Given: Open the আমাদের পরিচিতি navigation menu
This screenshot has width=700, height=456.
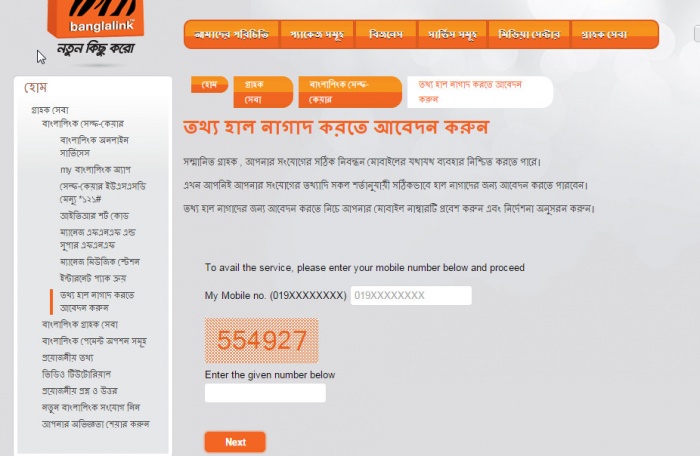Looking at the screenshot, I should 232,34.
